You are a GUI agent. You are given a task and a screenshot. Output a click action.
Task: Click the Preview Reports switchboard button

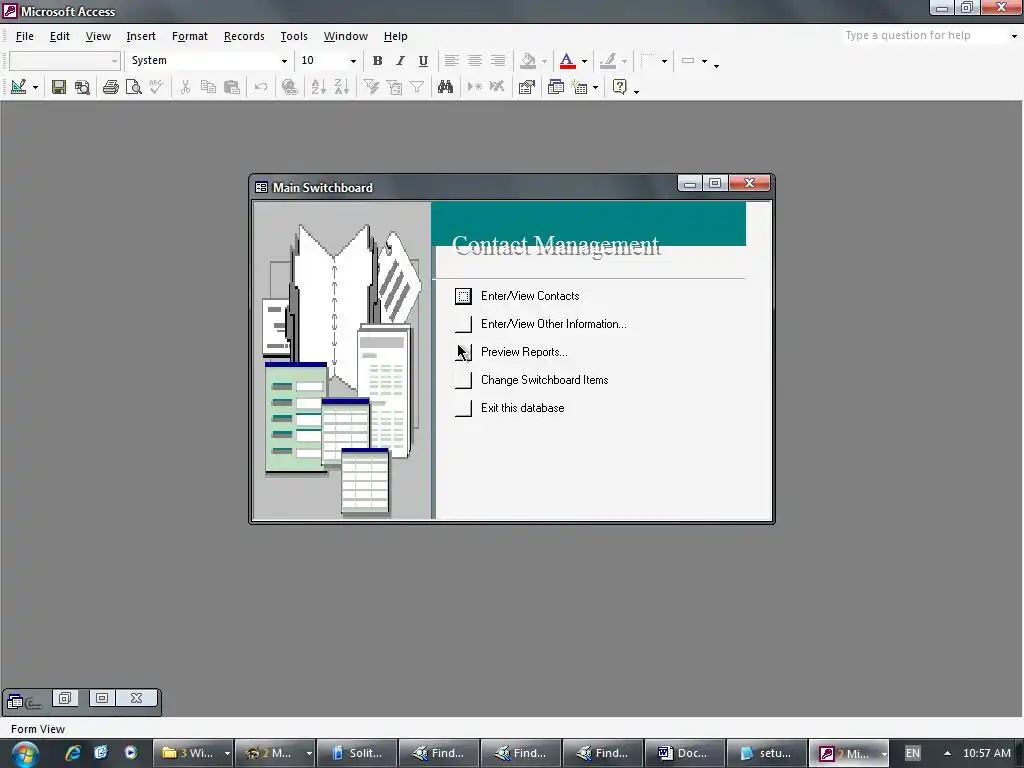pos(463,352)
